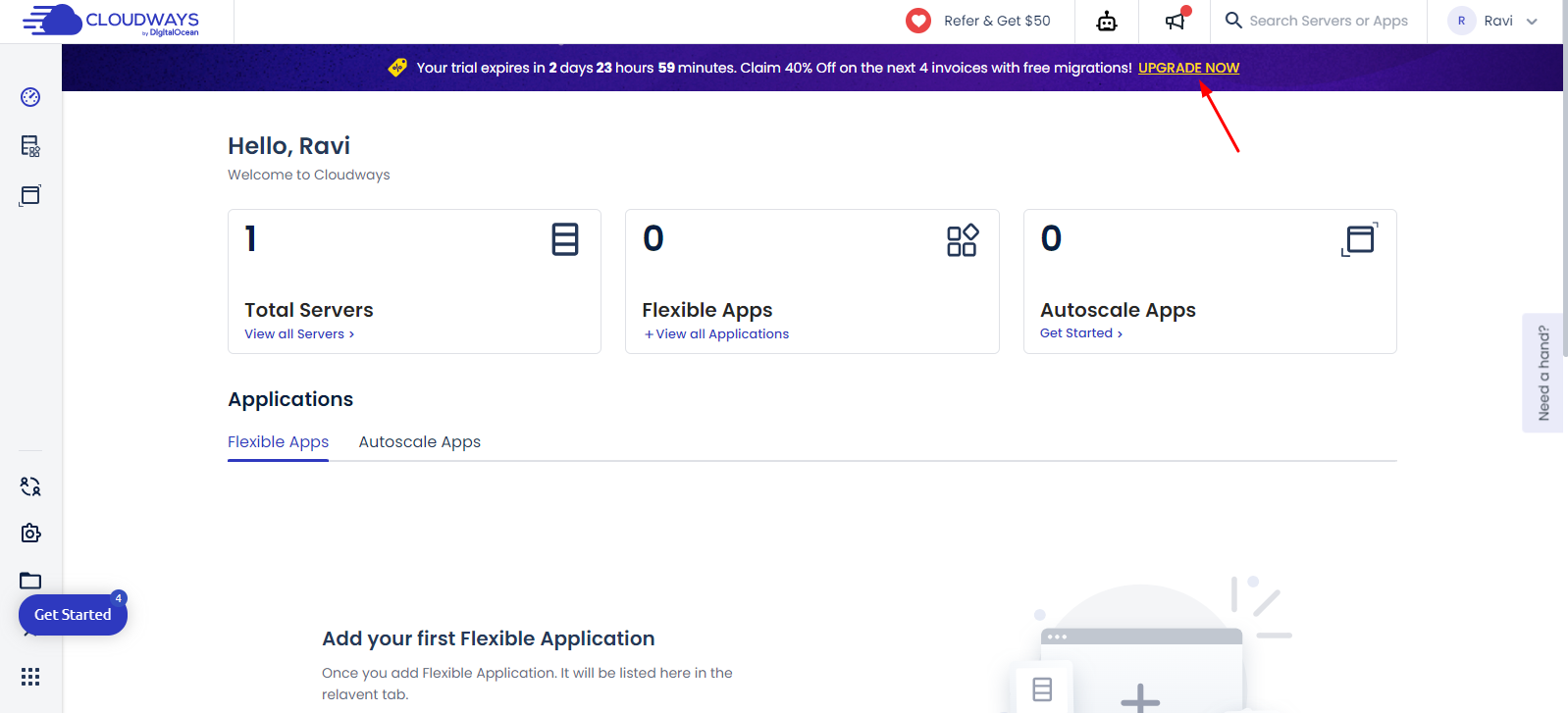Click the blocks icon on Flexible Apps card

[x=963, y=239]
